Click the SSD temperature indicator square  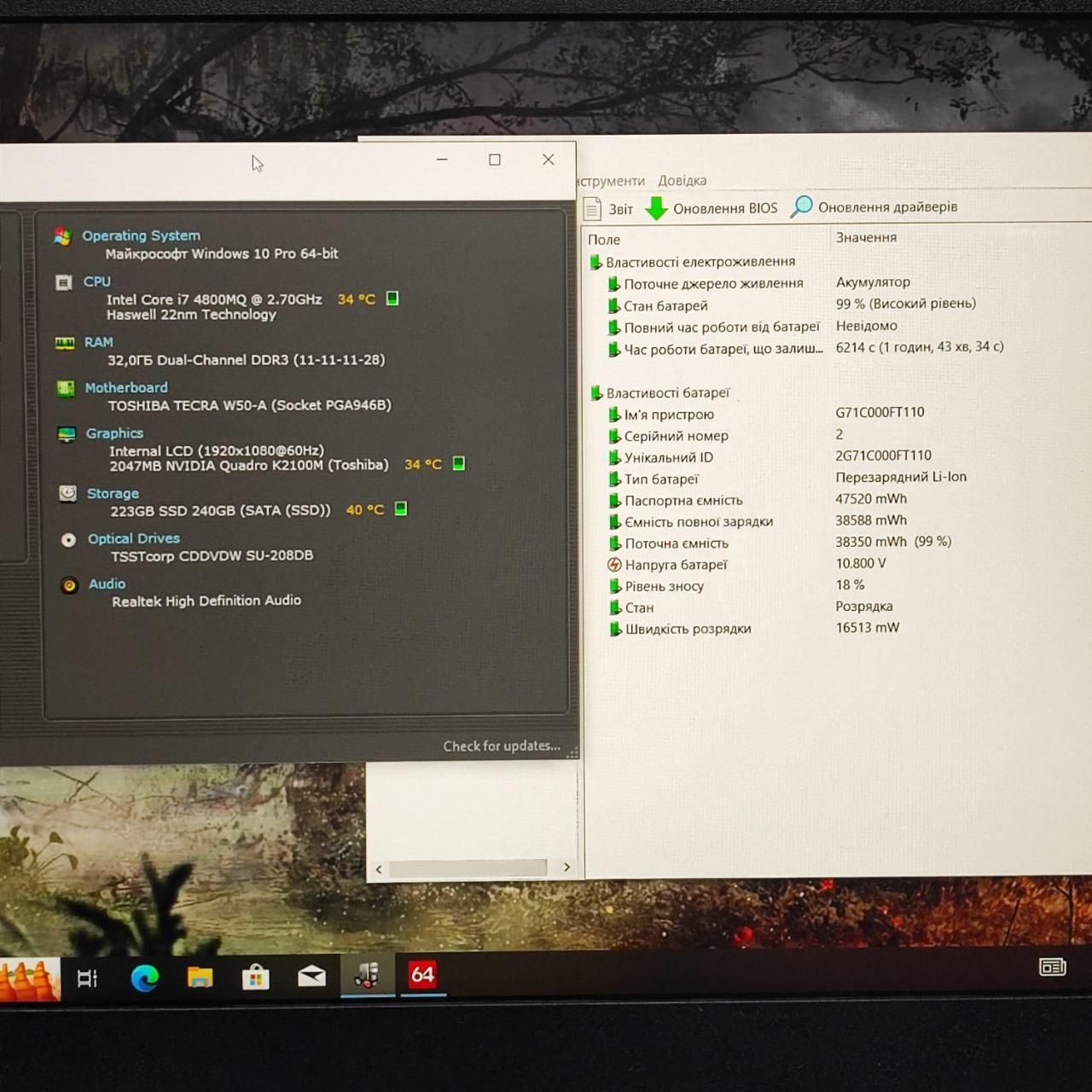click(x=401, y=509)
